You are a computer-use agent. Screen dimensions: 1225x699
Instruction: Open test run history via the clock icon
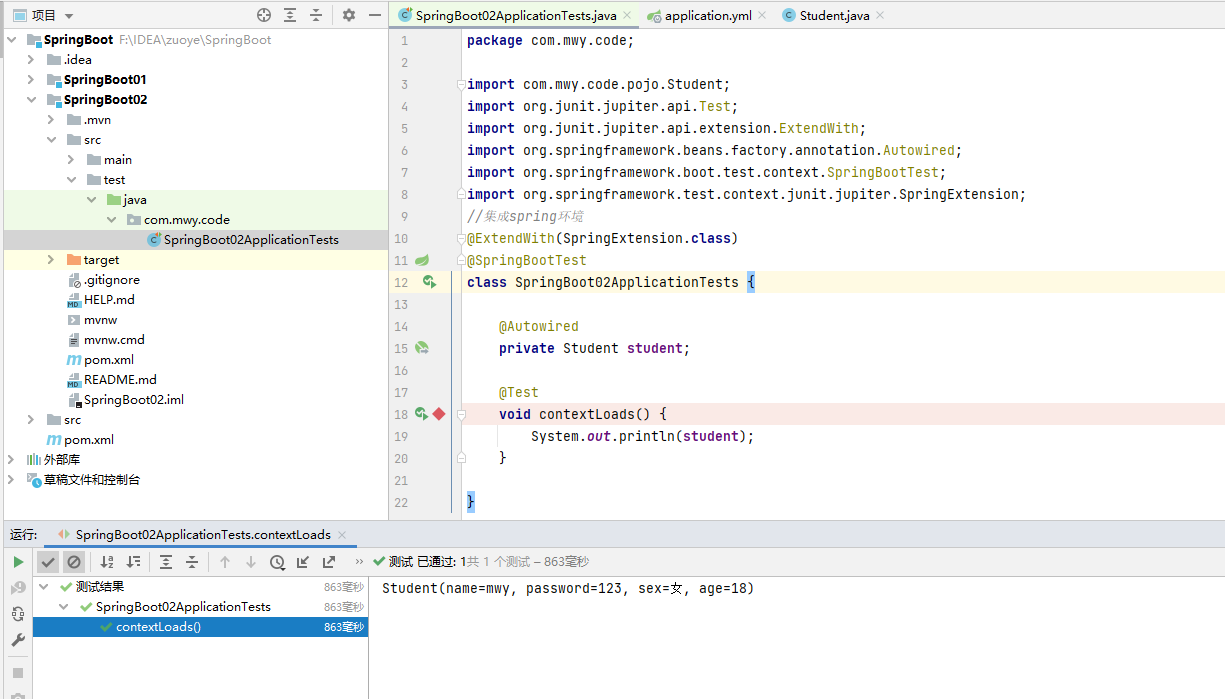(x=277, y=561)
